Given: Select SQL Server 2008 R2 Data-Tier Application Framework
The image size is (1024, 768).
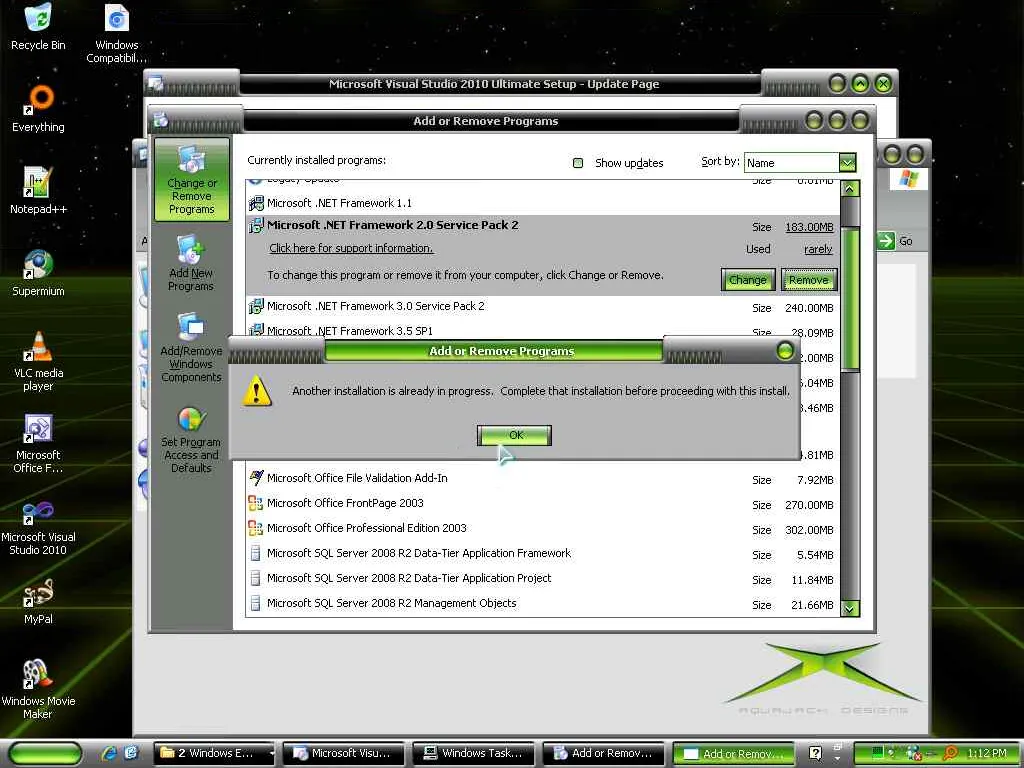Looking at the screenshot, I should click(542, 554).
